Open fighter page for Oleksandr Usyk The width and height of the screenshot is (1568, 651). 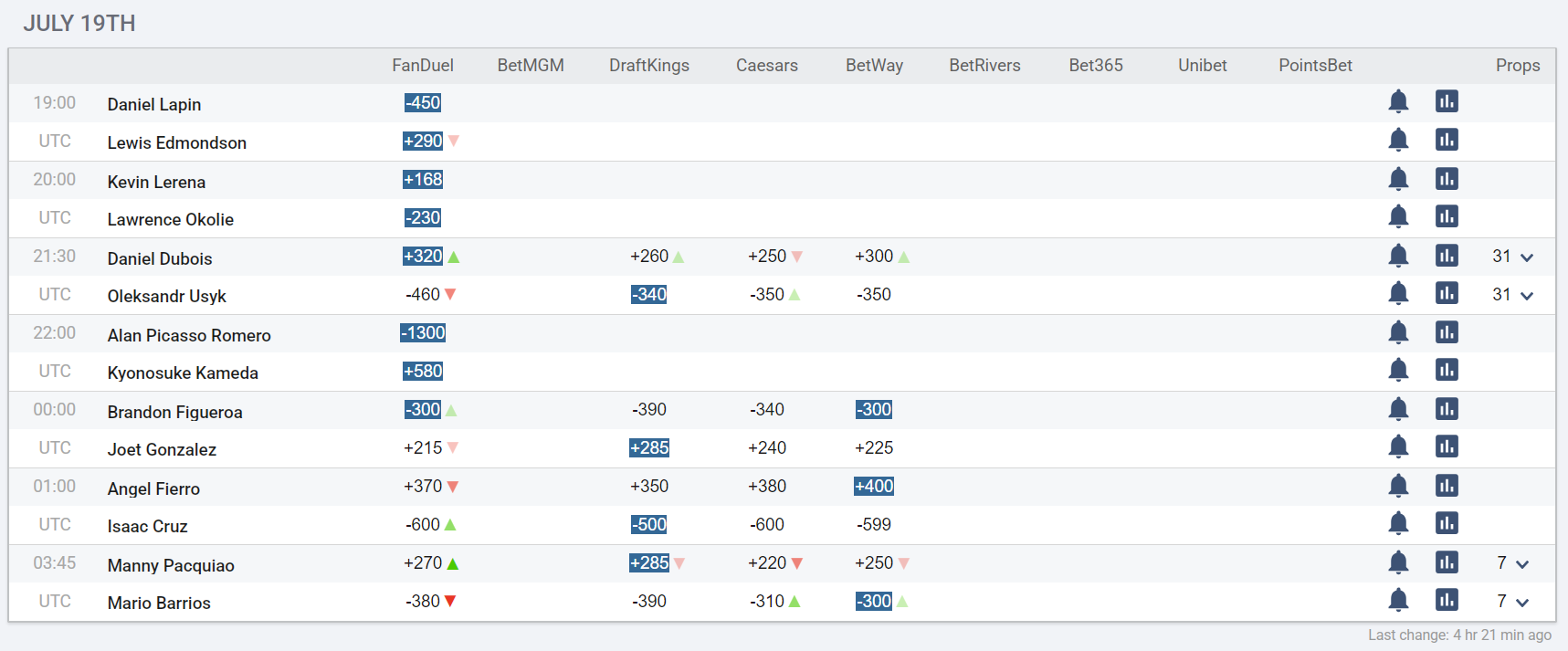[167, 296]
